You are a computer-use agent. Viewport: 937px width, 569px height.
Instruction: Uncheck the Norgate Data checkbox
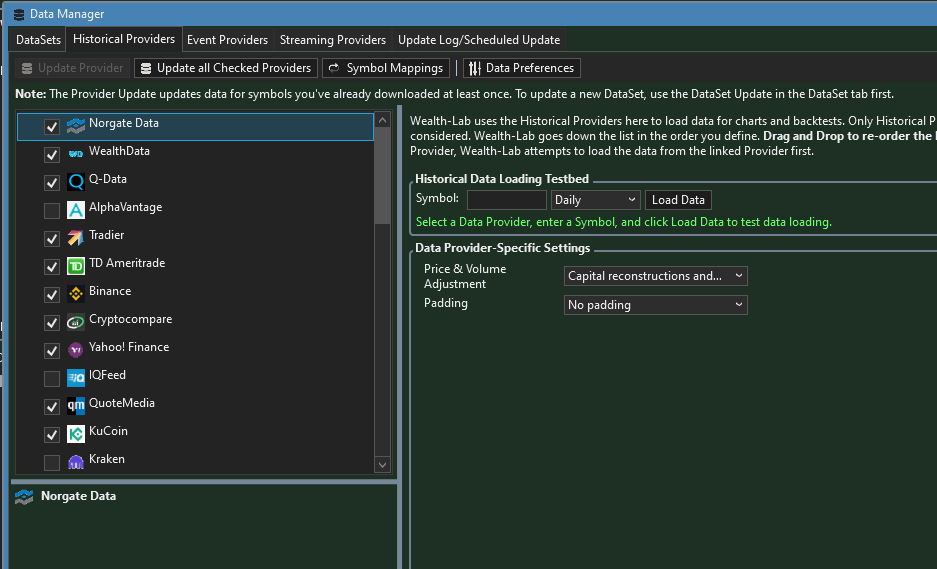coord(52,127)
